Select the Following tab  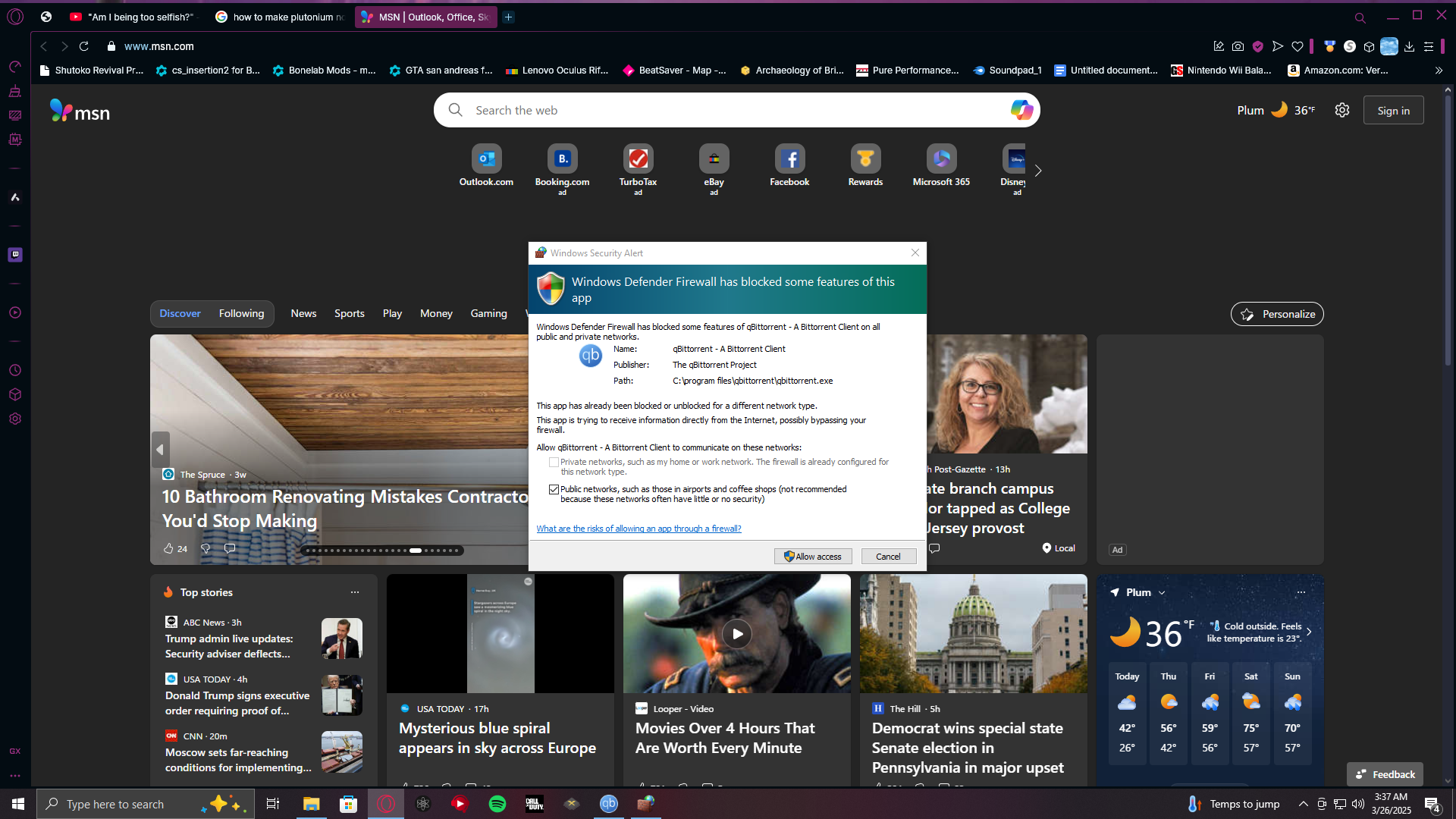[241, 313]
